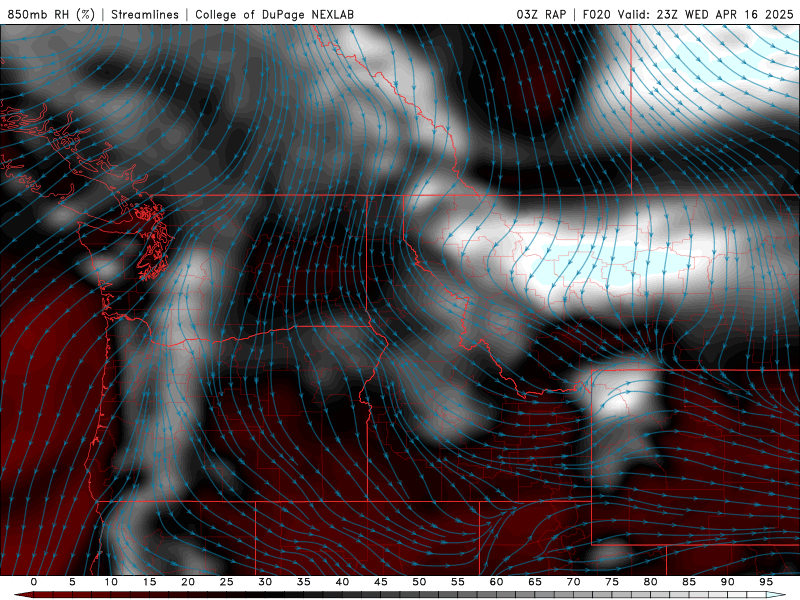The image size is (800, 600).
Task: Click the color bar value 75
Action: tap(612, 582)
